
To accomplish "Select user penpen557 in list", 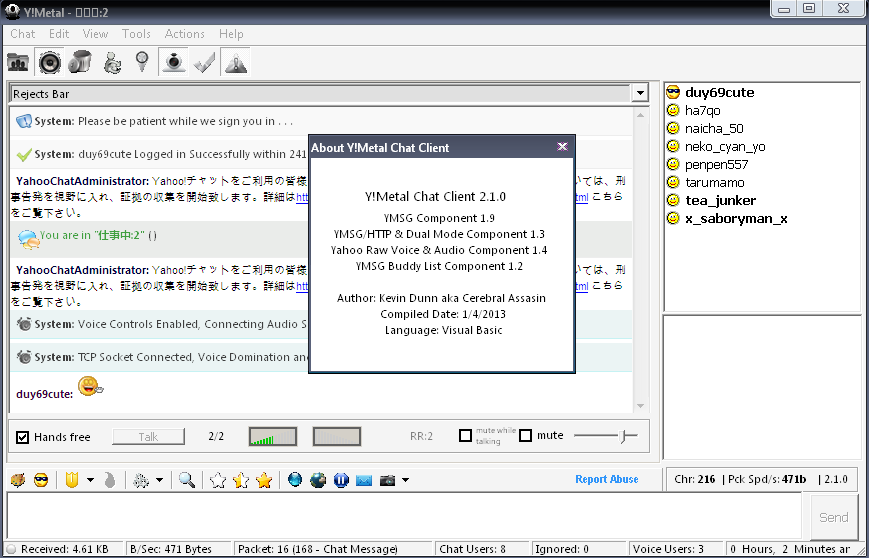I will [717, 165].
